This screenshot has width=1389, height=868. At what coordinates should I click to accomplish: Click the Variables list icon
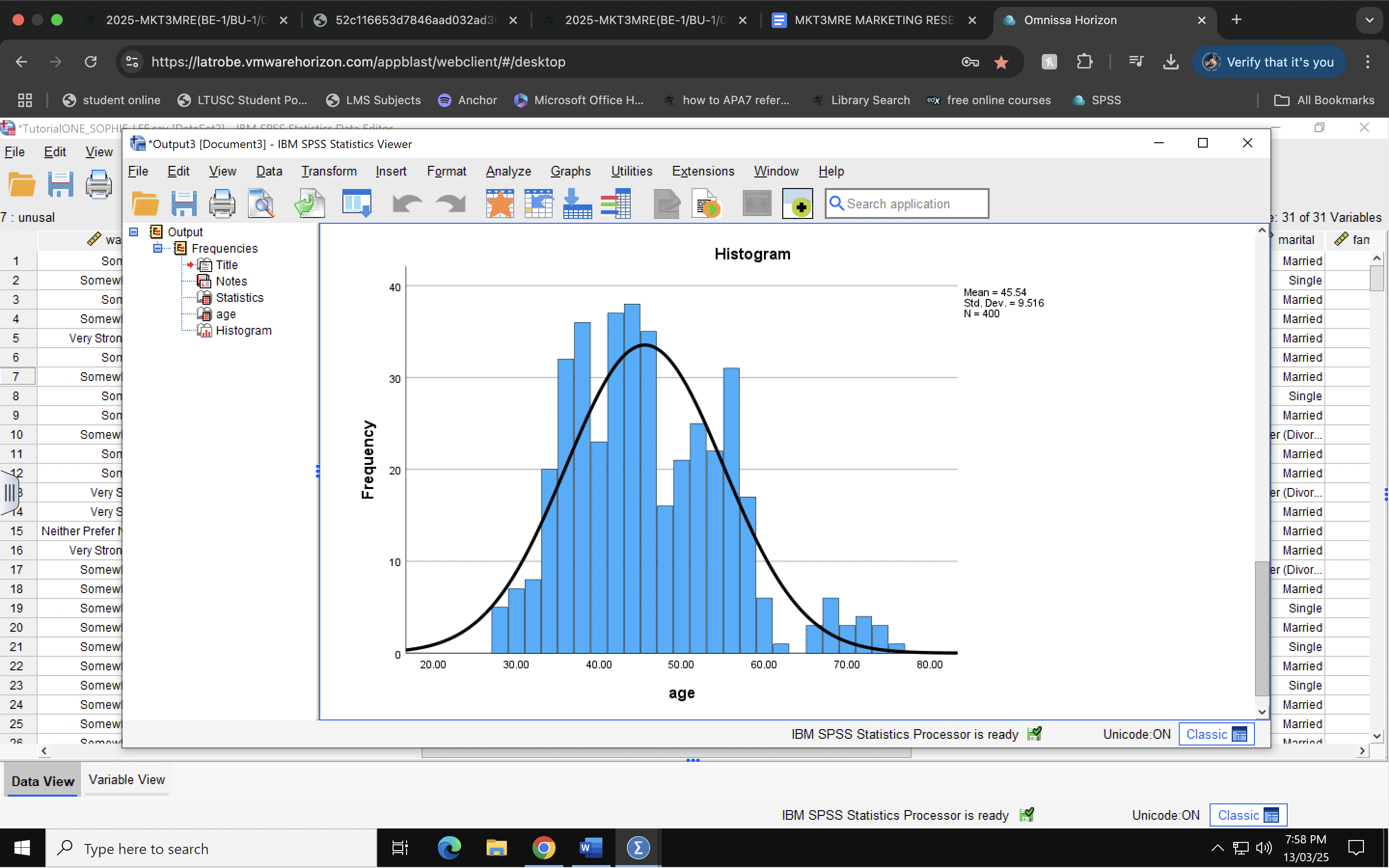coord(615,204)
